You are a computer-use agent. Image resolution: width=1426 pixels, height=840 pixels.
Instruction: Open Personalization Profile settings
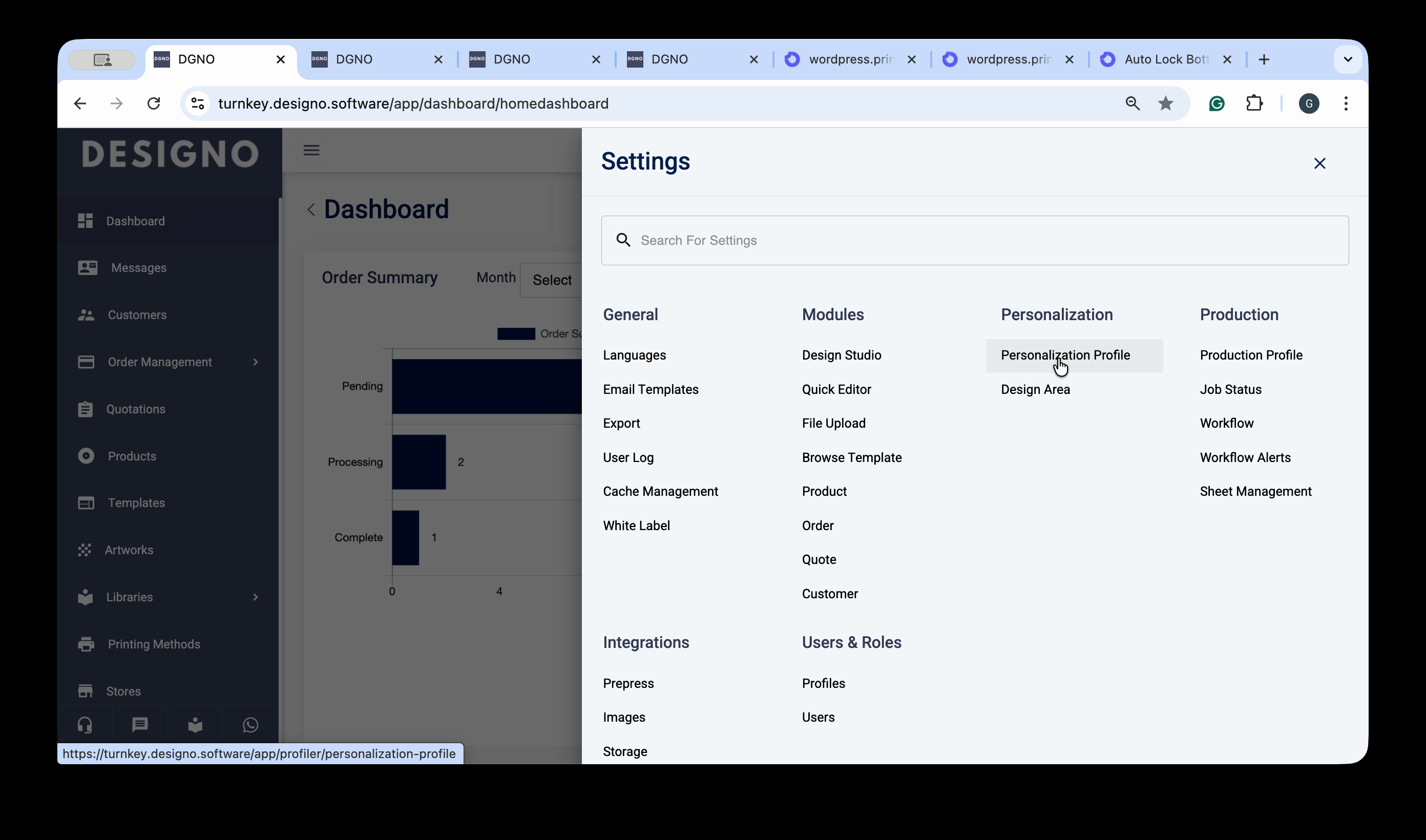click(1065, 355)
